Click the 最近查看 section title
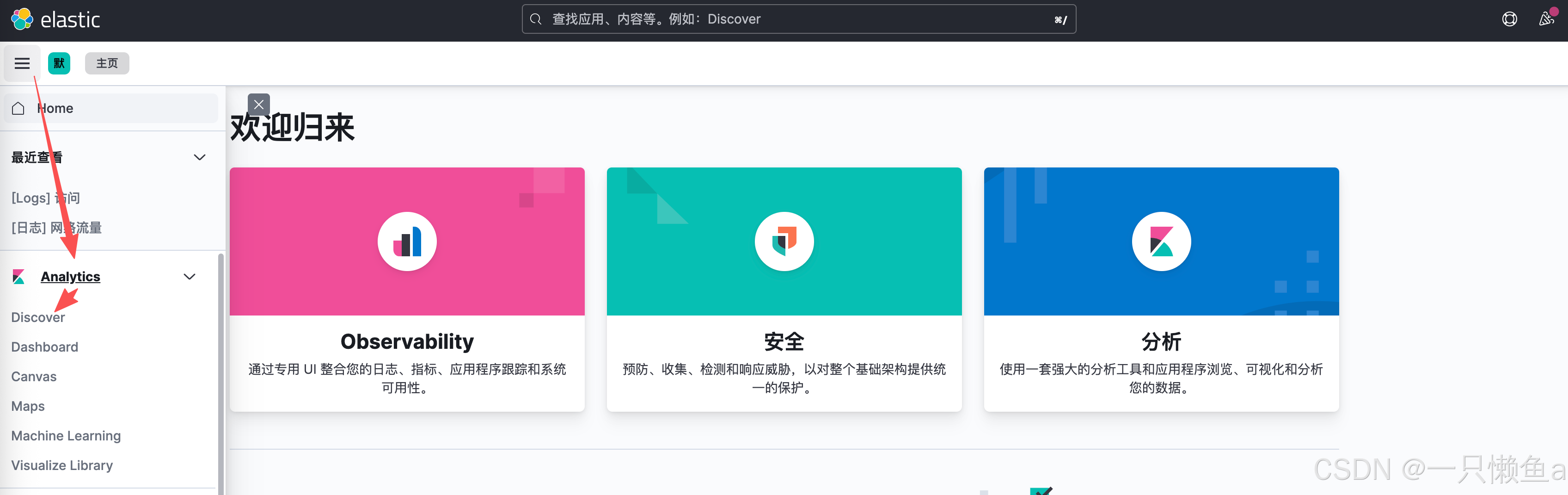This screenshot has width=1568, height=495. 37,158
